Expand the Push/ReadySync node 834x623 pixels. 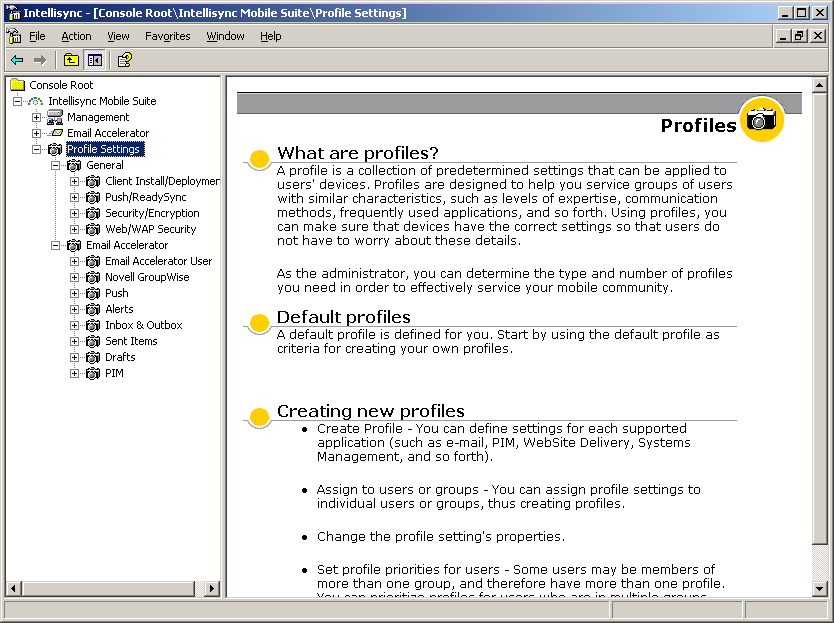click(x=74, y=197)
